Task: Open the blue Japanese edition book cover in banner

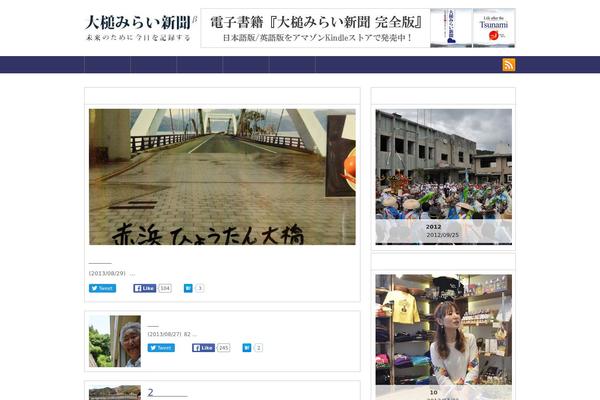Action: click(451, 28)
